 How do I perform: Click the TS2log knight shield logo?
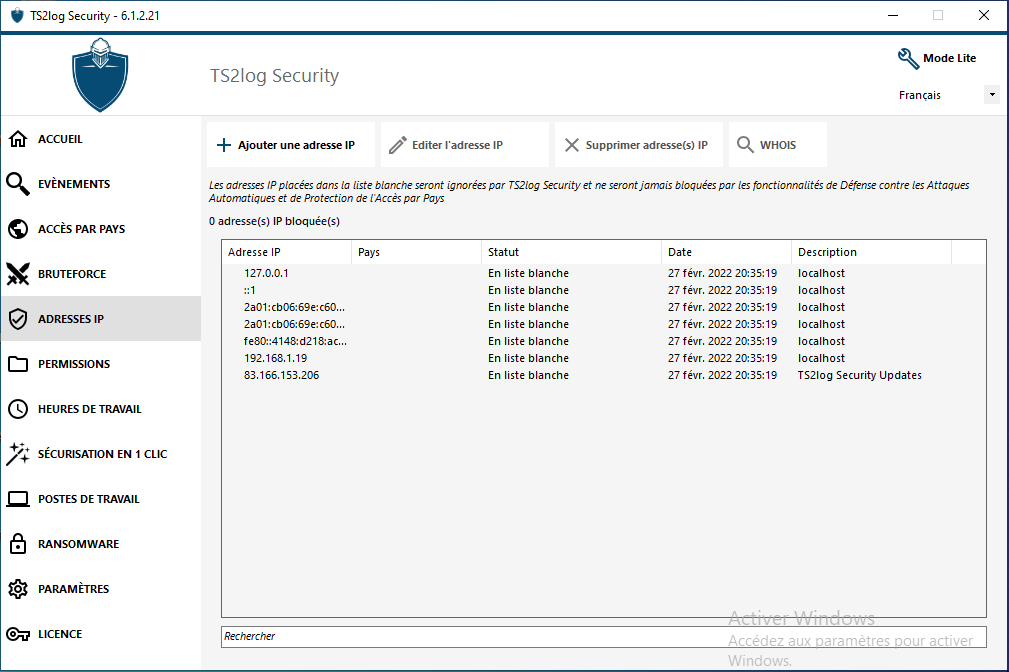100,75
